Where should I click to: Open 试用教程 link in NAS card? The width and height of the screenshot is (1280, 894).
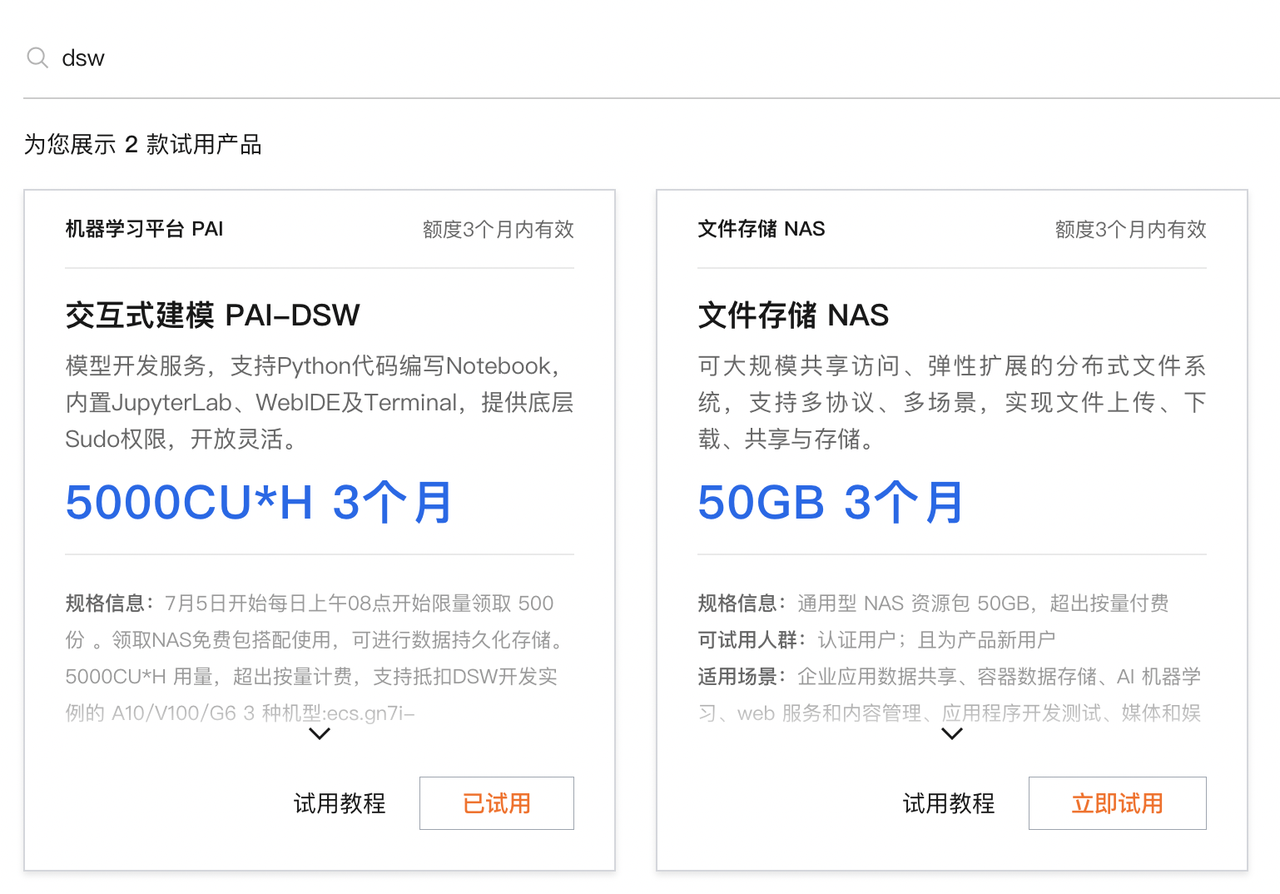click(x=948, y=804)
